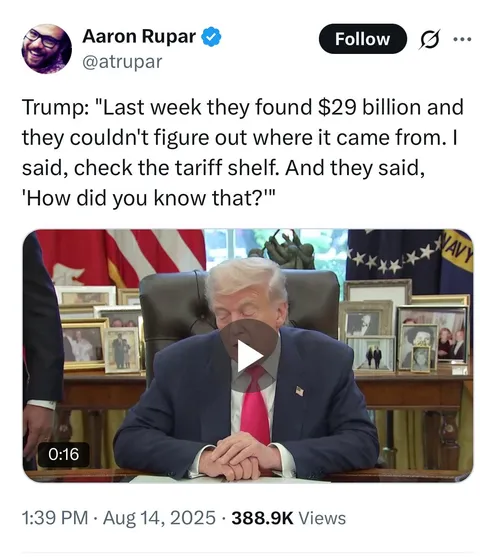Play the embedded video
This screenshot has height=558, width=480.
(x=248, y=356)
